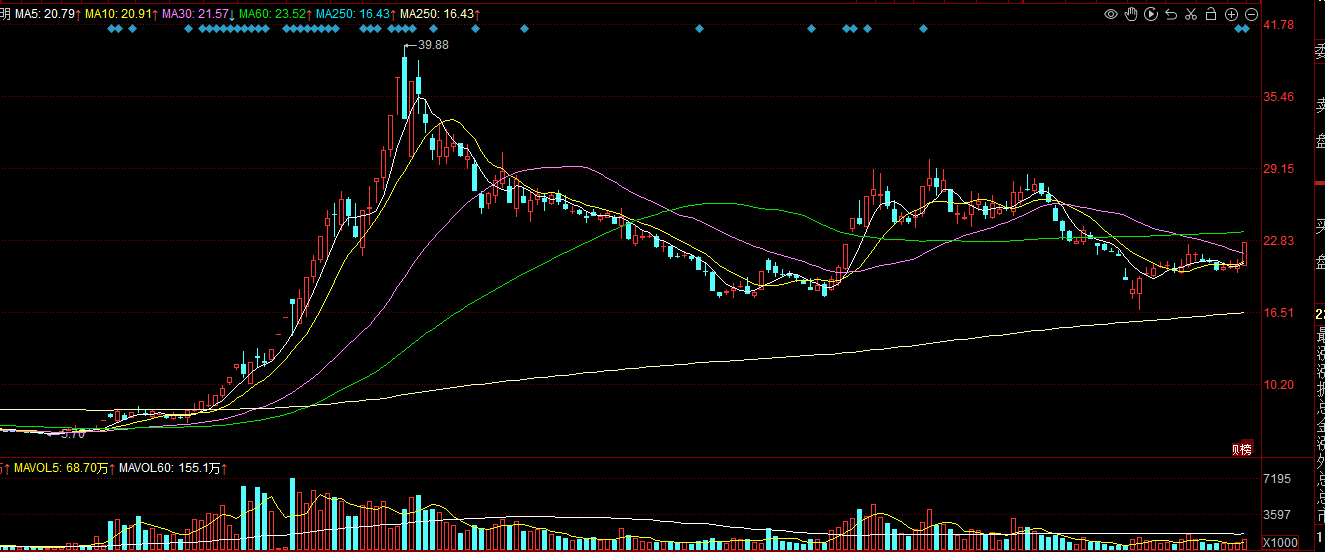Viewport: 1325px width, 552px height.
Task: Click the 39.88 peak price marker
Action: click(x=432, y=46)
